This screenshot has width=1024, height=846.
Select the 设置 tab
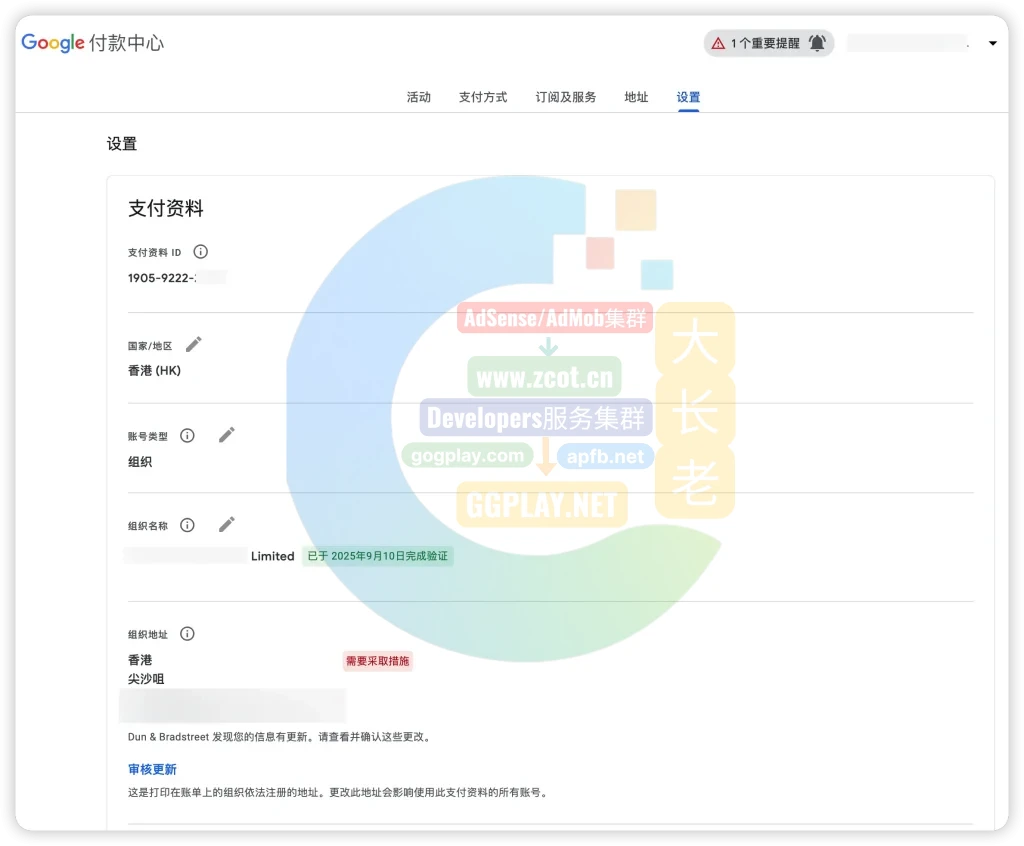pyautogui.click(x=688, y=97)
